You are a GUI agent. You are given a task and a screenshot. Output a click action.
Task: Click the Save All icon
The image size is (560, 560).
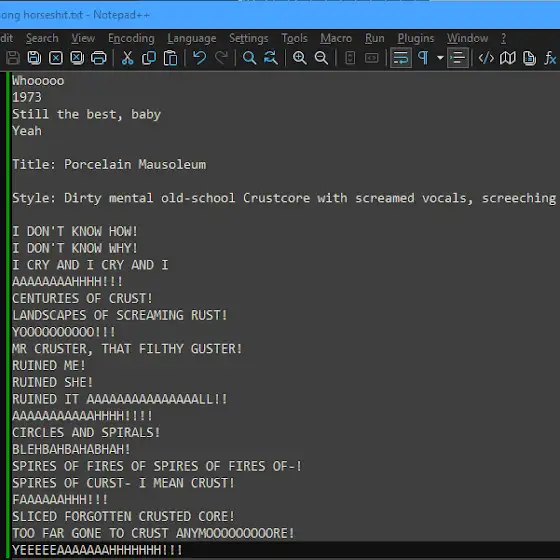tap(34, 58)
